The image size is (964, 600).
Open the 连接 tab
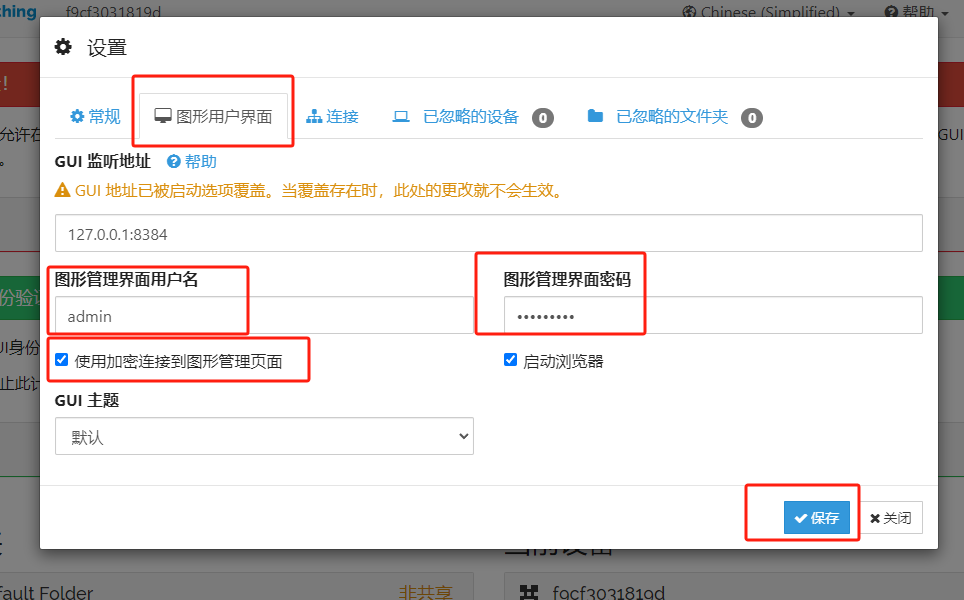[333, 117]
